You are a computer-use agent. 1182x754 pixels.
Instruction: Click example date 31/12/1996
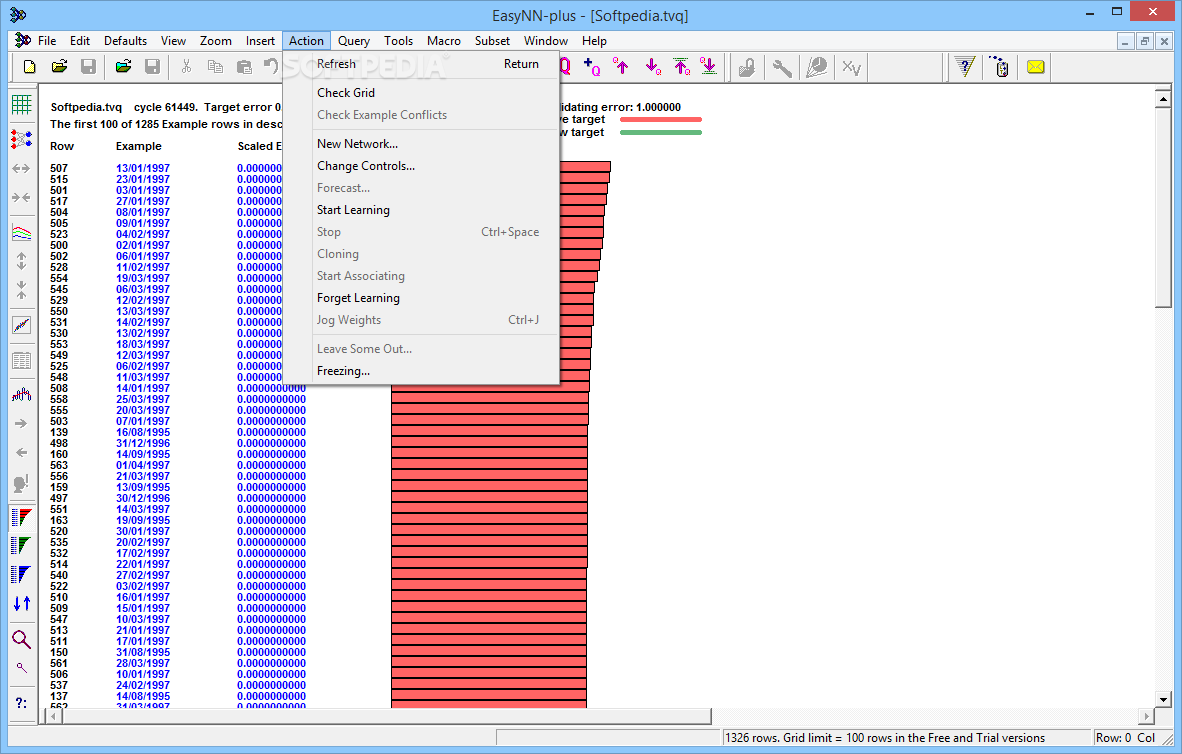pyautogui.click(x=142, y=443)
